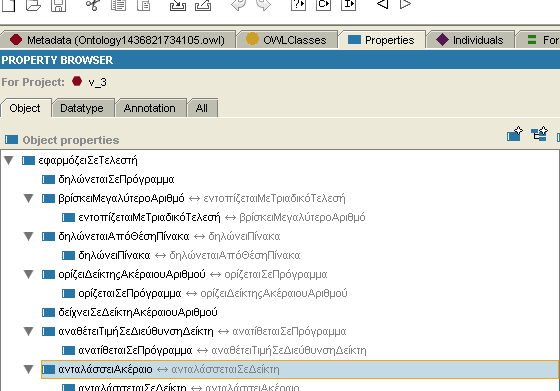Click the Paste clipboard toolbar icon

tap(144, 5)
